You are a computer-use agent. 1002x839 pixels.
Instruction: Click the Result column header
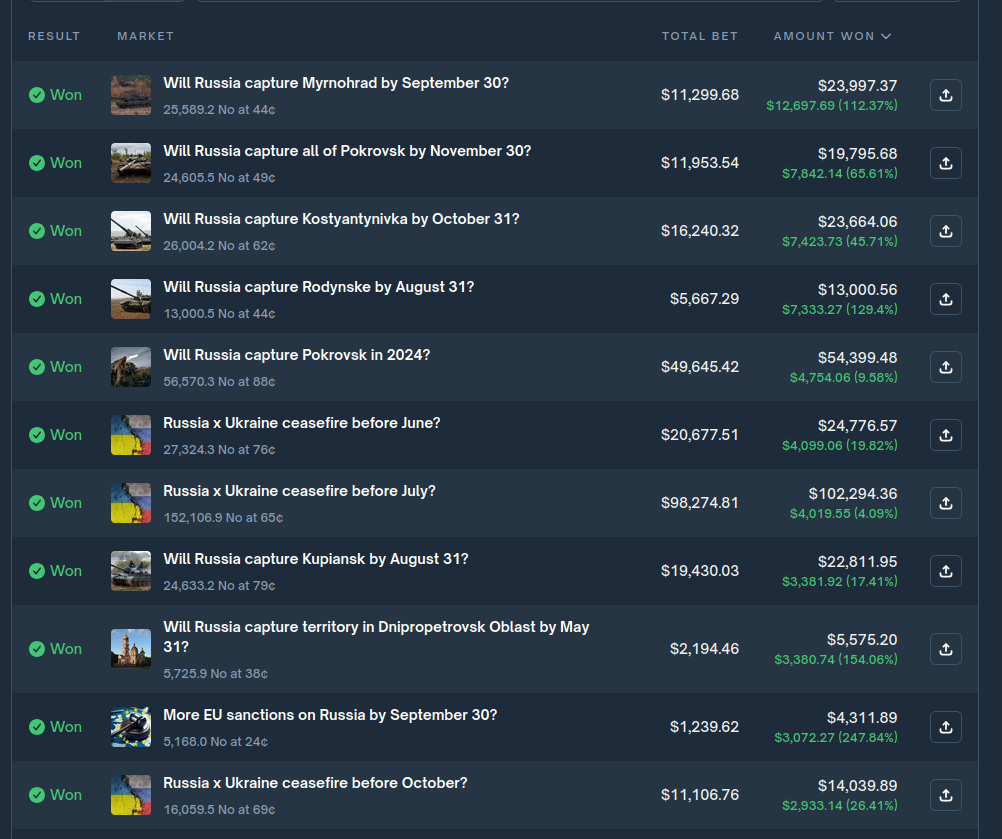[54, 36]
